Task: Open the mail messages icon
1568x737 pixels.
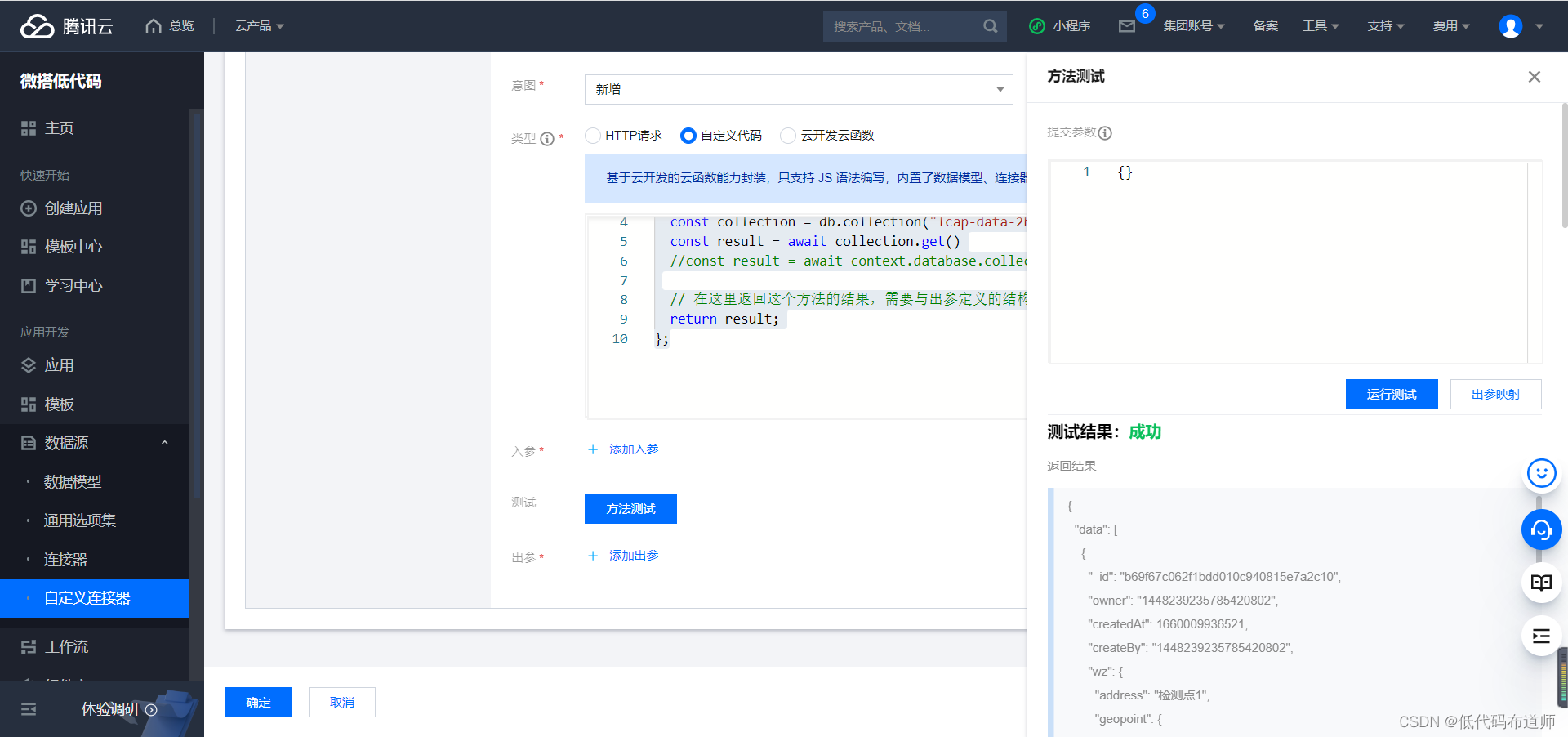Action: pos(1127,26)
